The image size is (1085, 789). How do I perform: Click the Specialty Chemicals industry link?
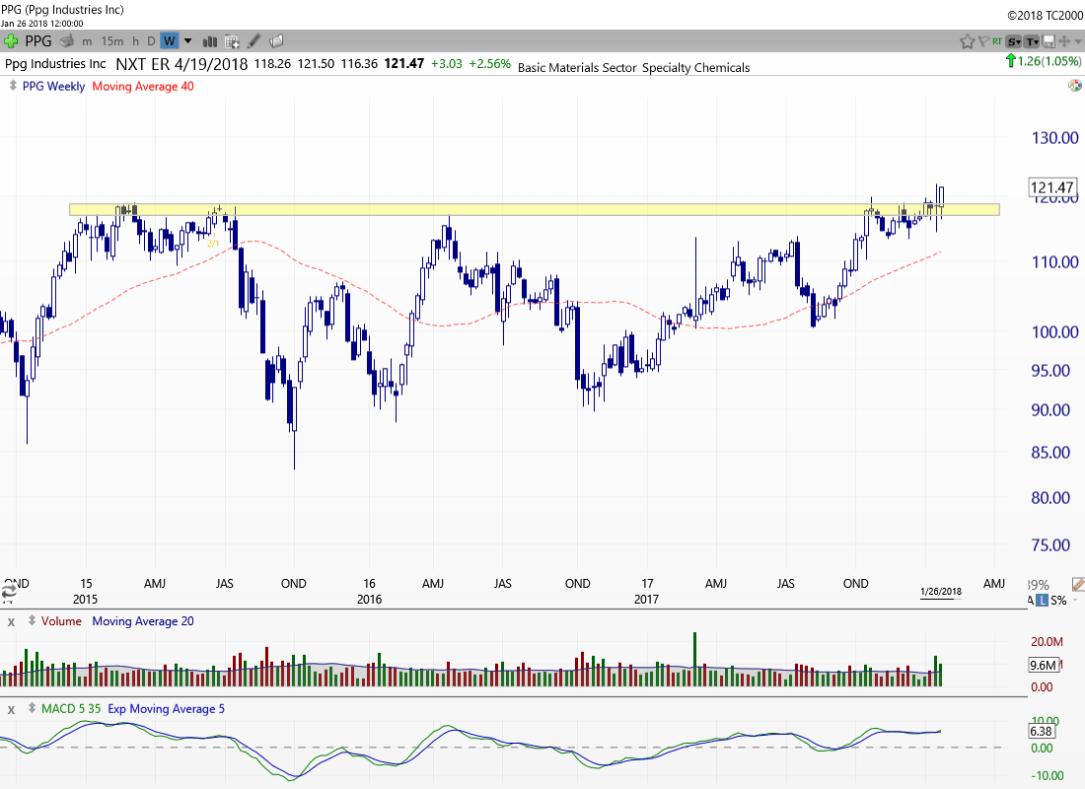[696, 67]
